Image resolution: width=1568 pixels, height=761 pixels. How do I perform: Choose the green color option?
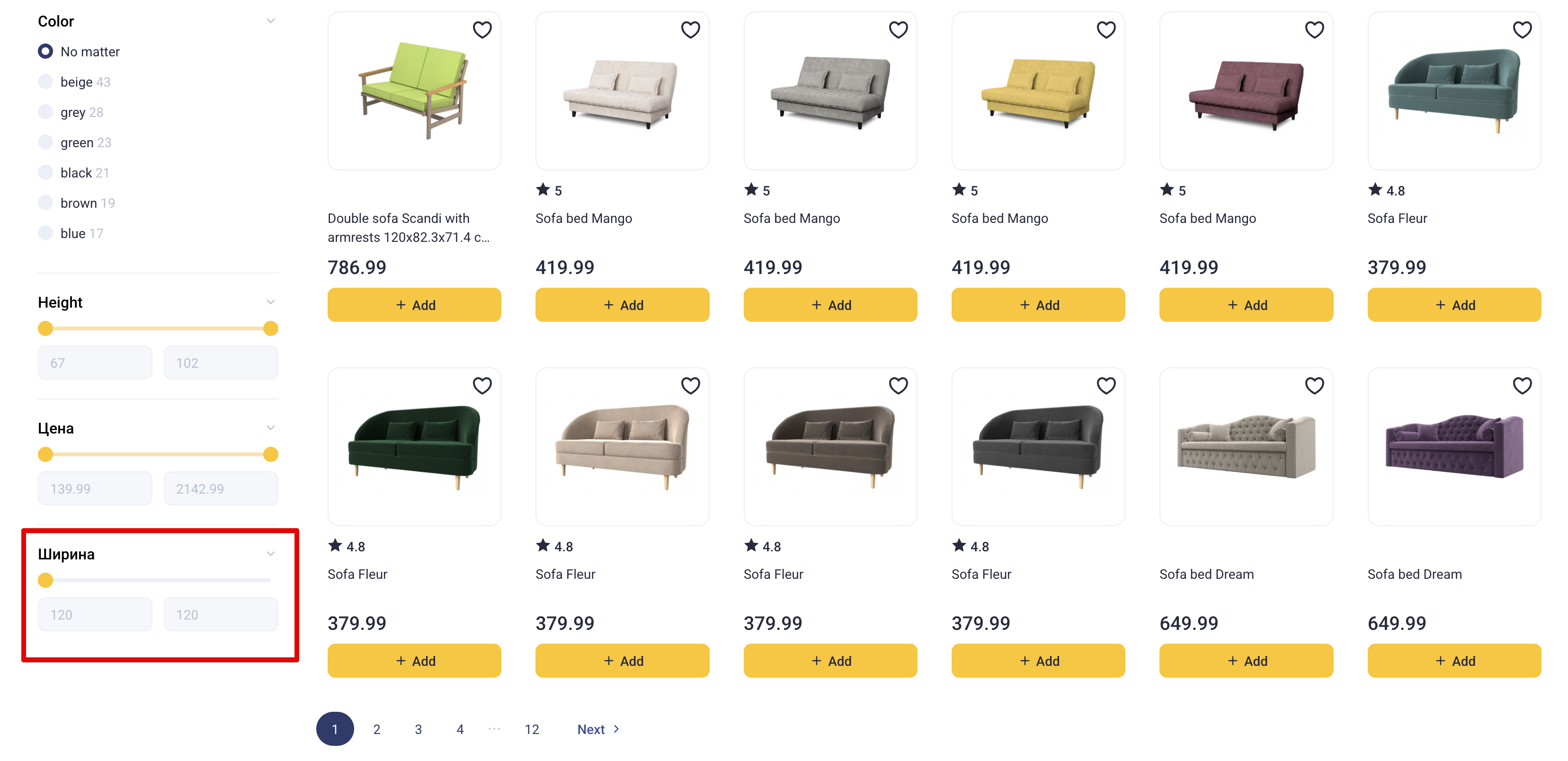[45, 142]
